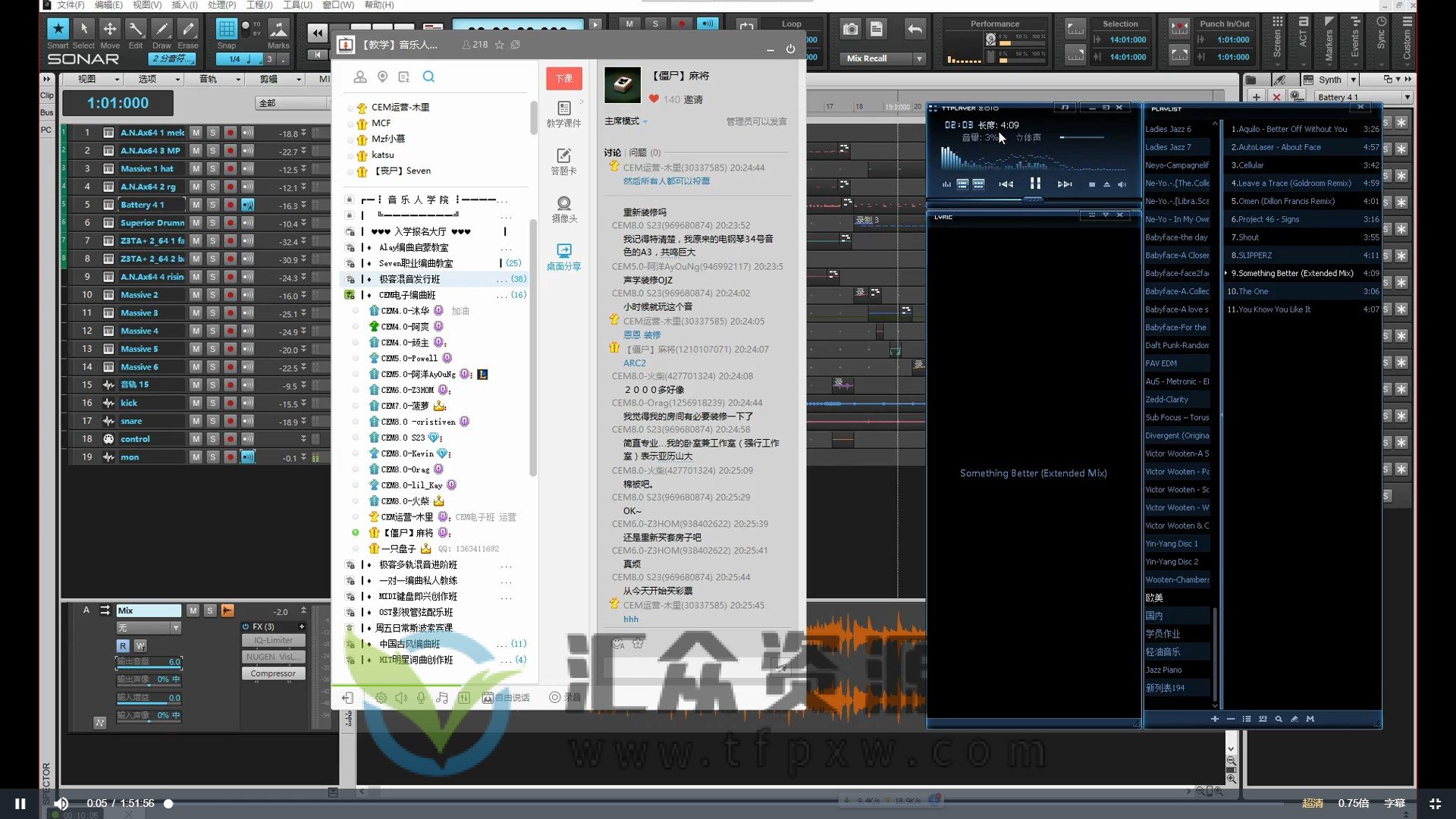The height and width of the screenshot is (819, 1456).
Task: Switch to 讨论 tab in chat
Action: point(613,152)
